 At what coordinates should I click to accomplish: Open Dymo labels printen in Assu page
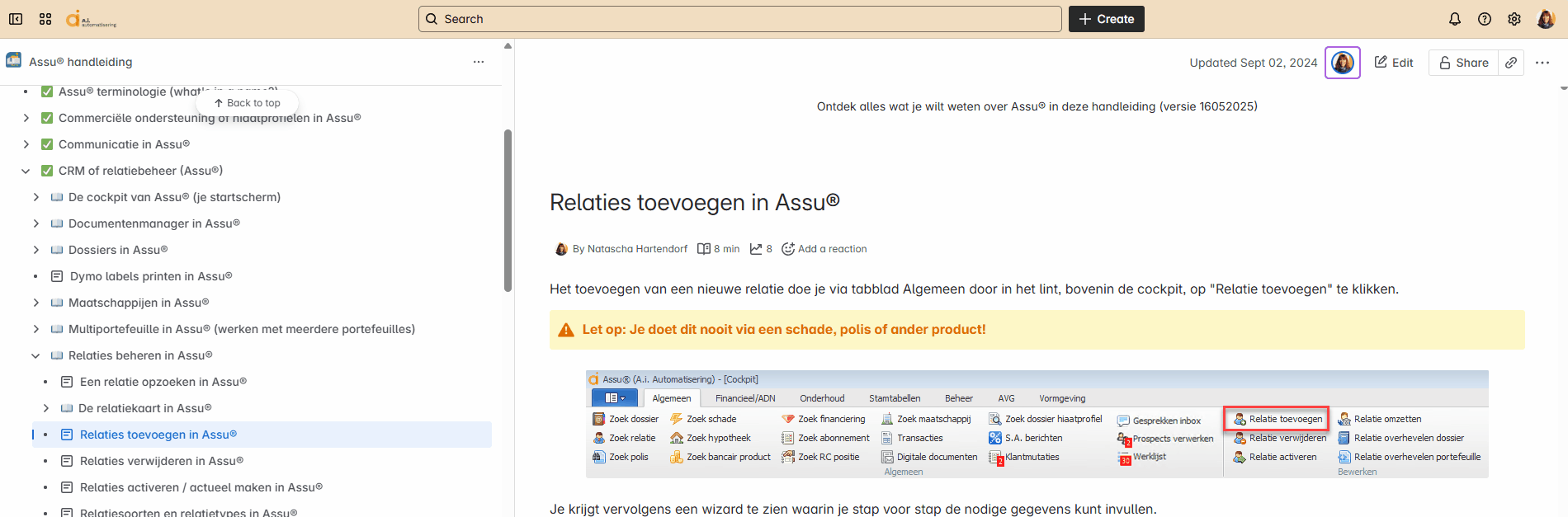(x=151, y=276)
